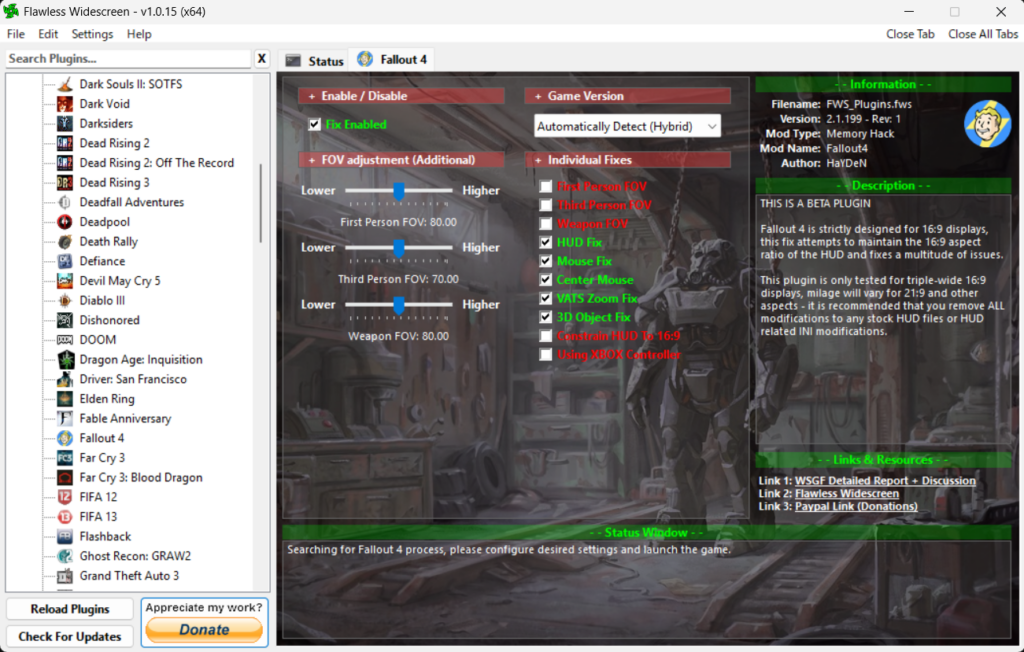Viewport: 1024px width, 652px height.
Task: Clear plugin search with the X button
Action: tap(262, 59)
